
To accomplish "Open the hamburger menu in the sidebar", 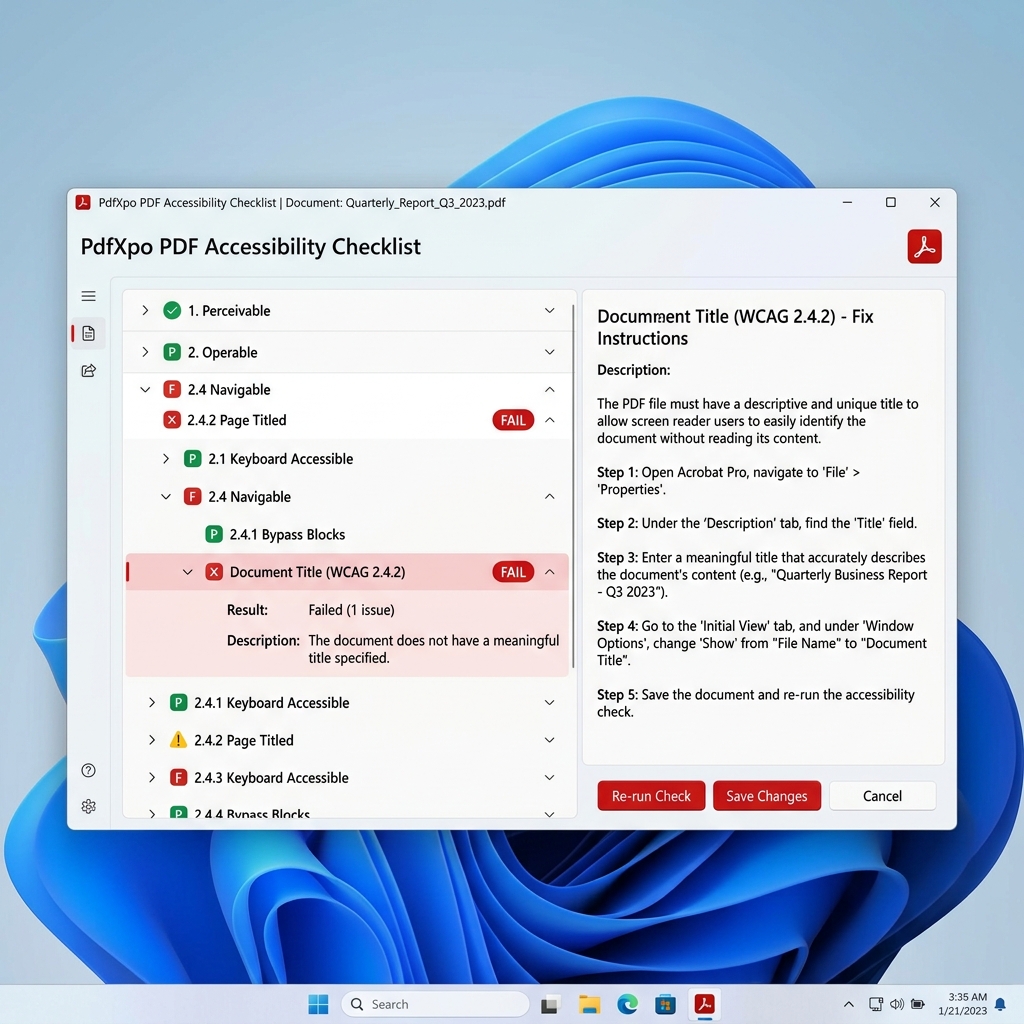I will [88, 296].
